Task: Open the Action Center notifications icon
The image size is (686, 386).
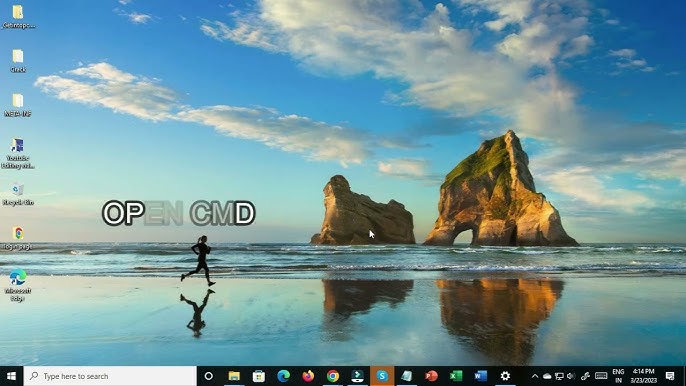Action: point(670,376)
